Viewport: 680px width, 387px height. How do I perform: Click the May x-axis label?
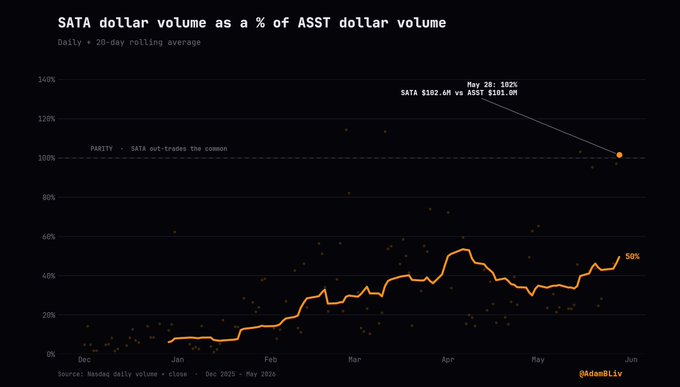[538, 360]
